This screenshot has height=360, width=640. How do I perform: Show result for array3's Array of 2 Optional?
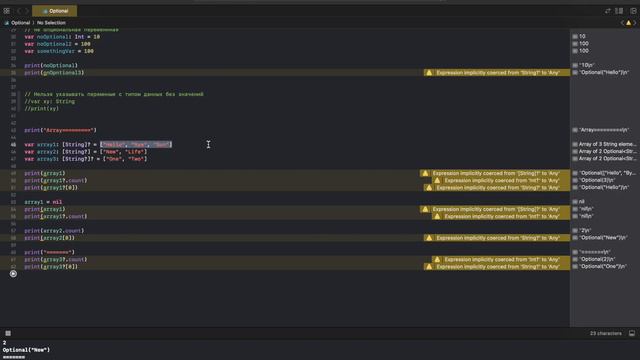point(575,159)
